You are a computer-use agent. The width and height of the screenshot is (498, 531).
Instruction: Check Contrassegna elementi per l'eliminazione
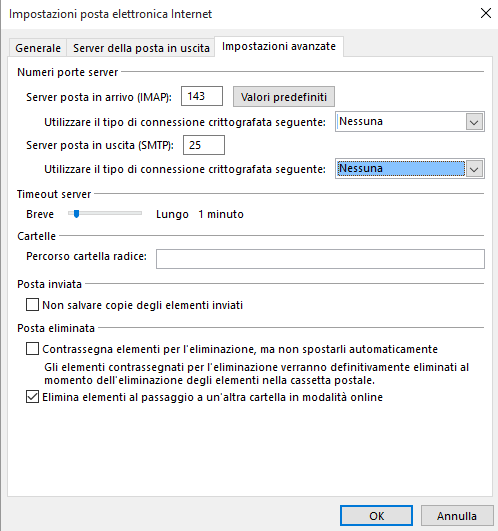32,348
